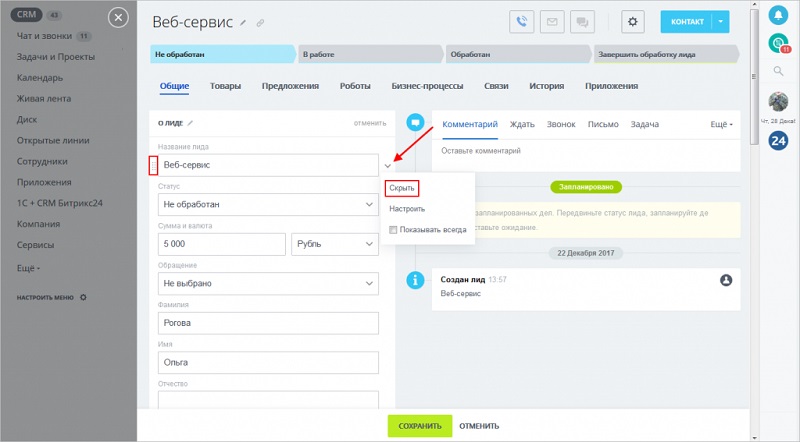The height and width of the screenshot is (442, 800).
Task: Click the notifications bell icon
Action: coord(778,15)
